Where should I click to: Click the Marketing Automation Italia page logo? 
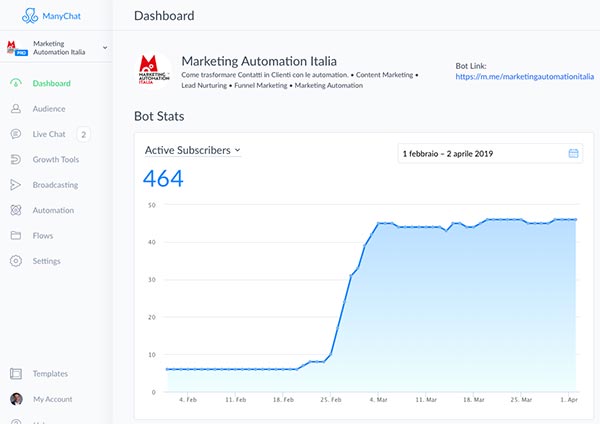point(154,70)
